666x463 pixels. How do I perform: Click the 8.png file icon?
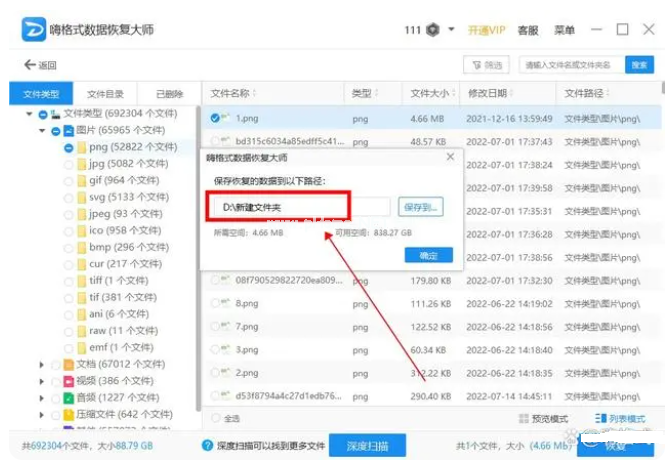[226, 302]
